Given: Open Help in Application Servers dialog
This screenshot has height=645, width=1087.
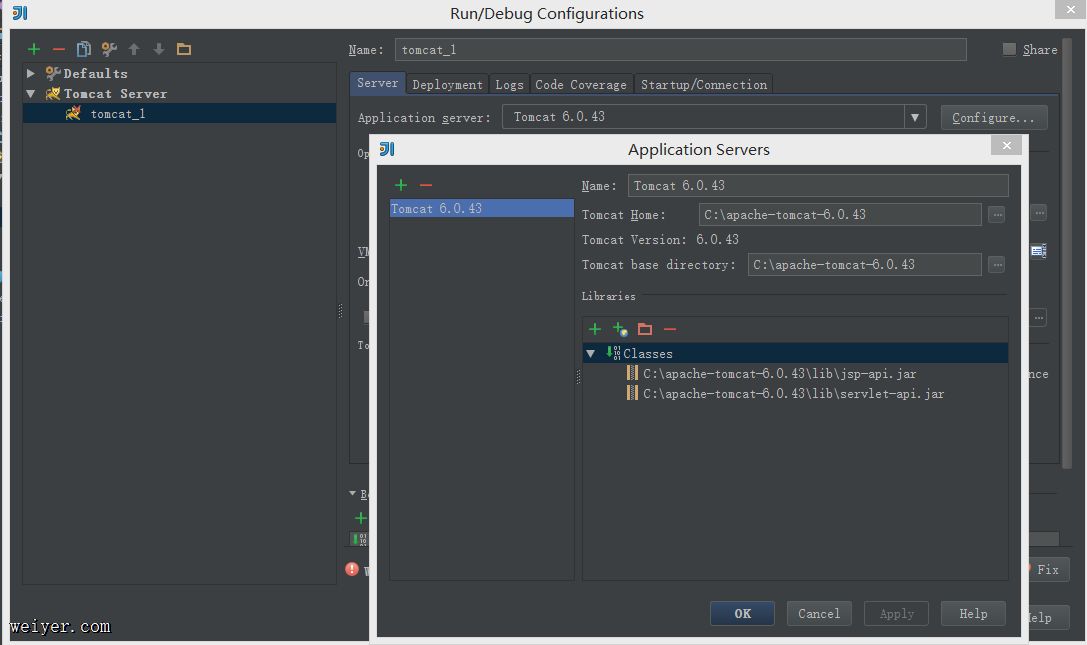Looking at the screenshot, I should pos(973,614).
